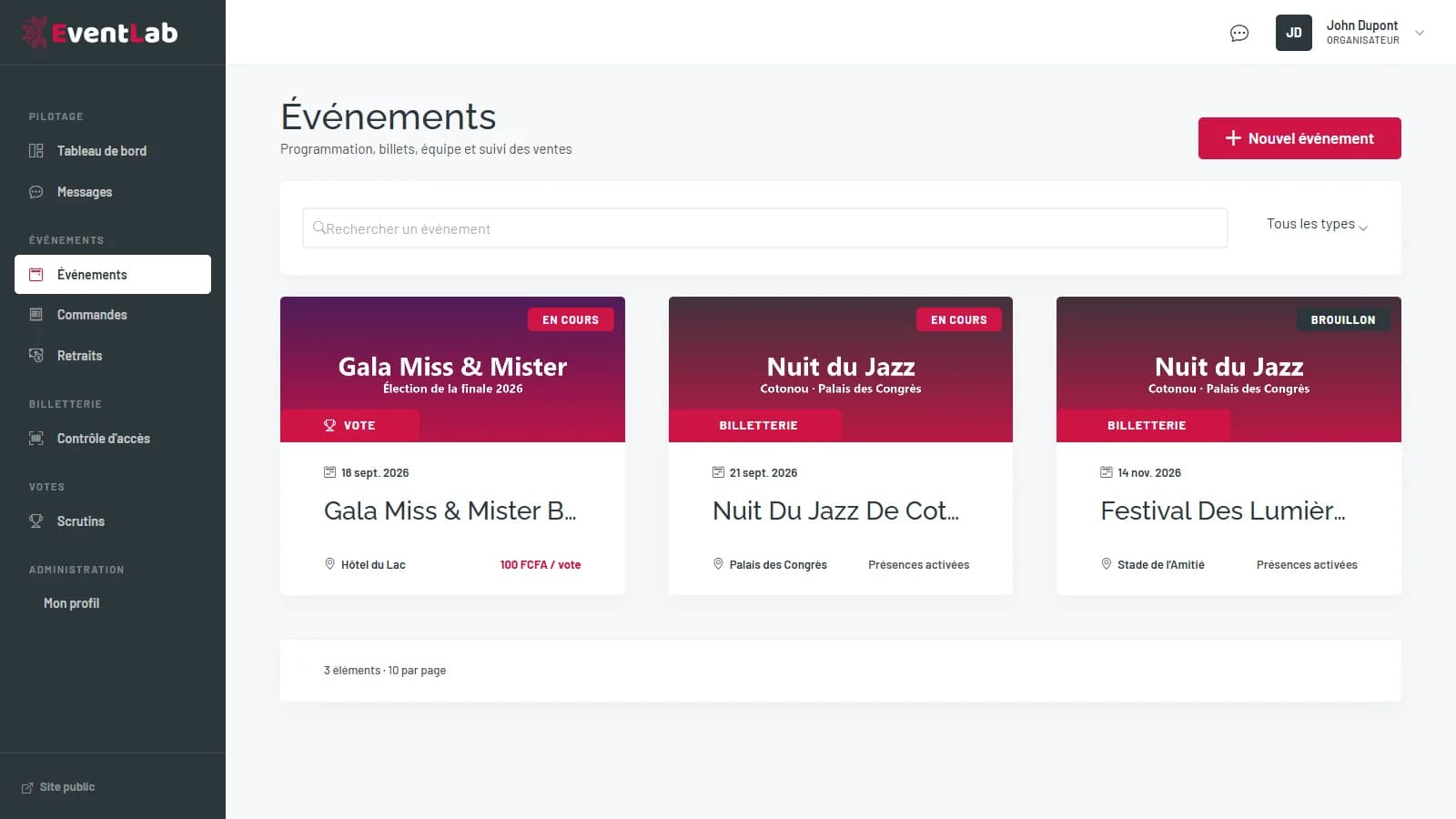This screenshot has height=819, width=1456.
Task: Open the chat messages icon in header
Action: point(1239,34)
